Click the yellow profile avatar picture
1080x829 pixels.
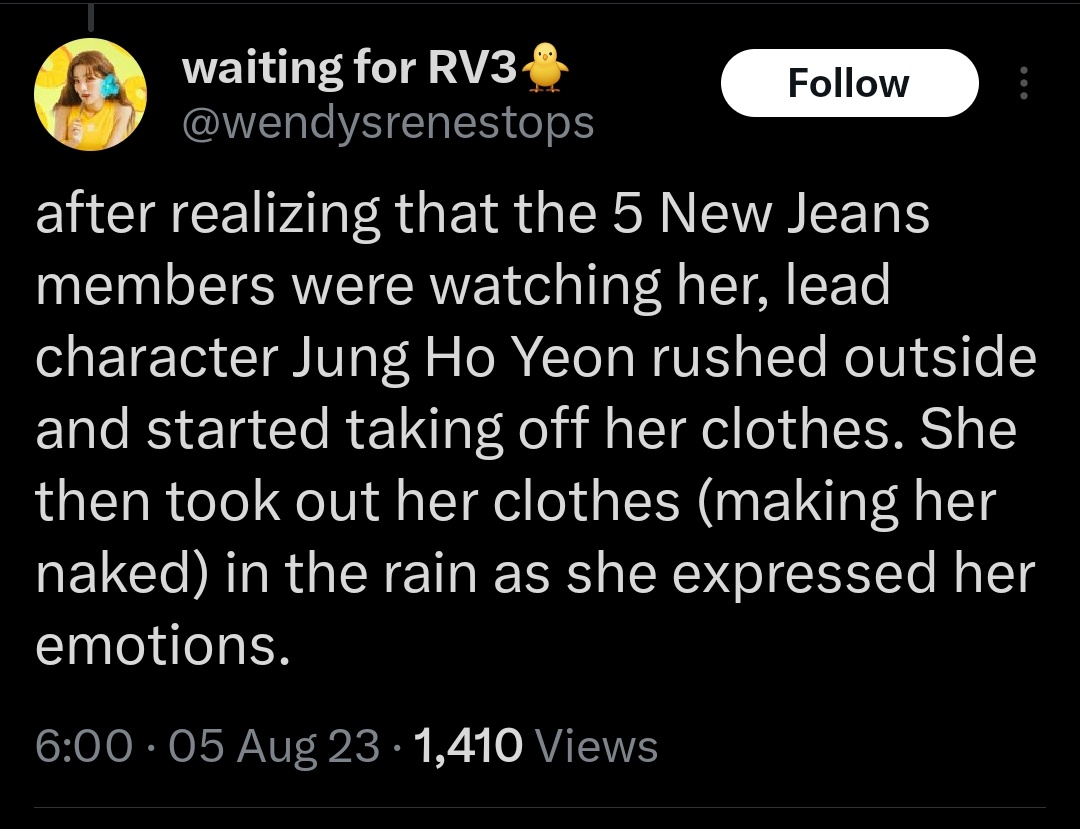[x=90, y=94]
